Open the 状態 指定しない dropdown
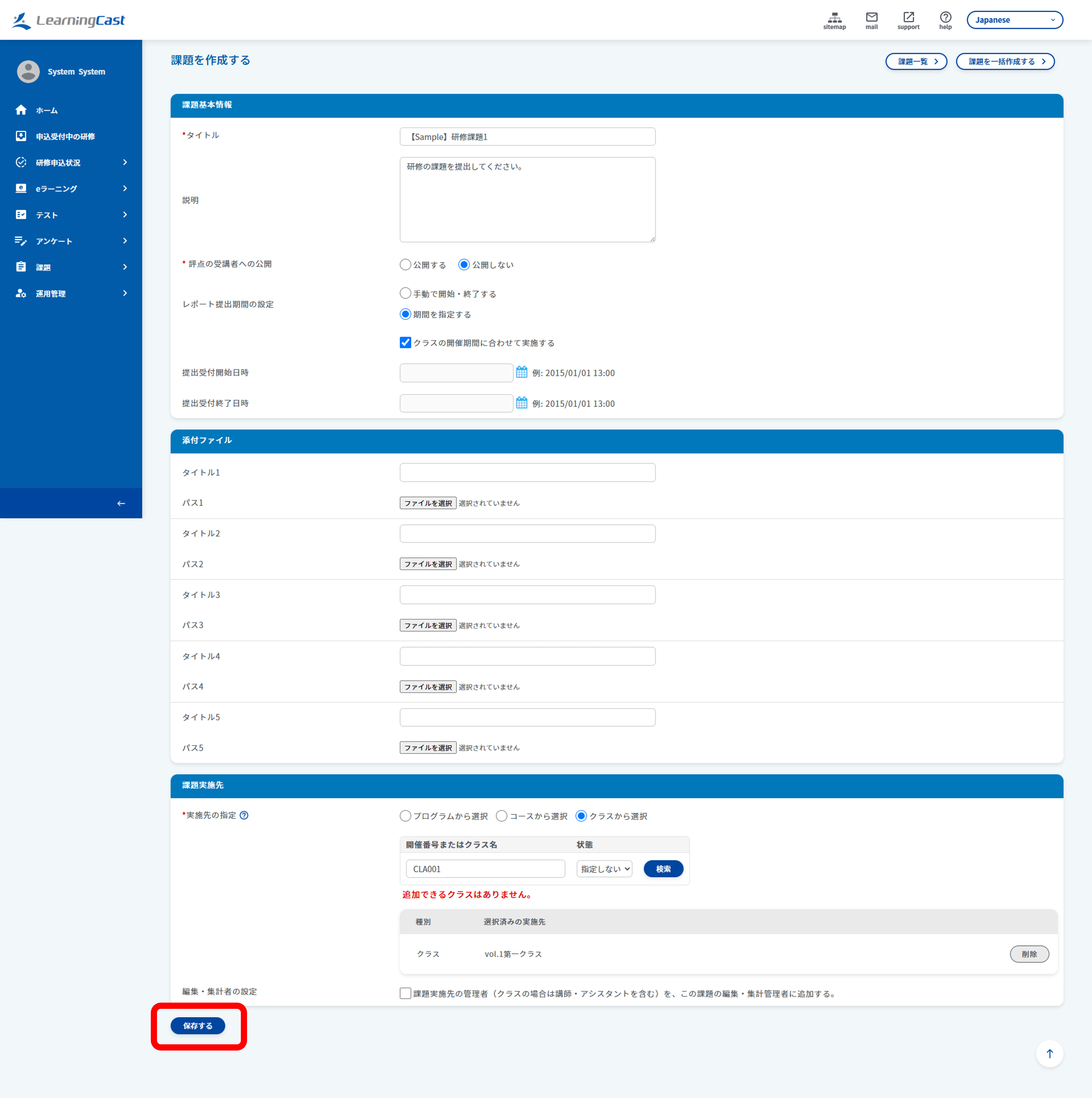The height and width of the screenshot is (1098, 1092). pyautogui.click(x=604, y=868)
